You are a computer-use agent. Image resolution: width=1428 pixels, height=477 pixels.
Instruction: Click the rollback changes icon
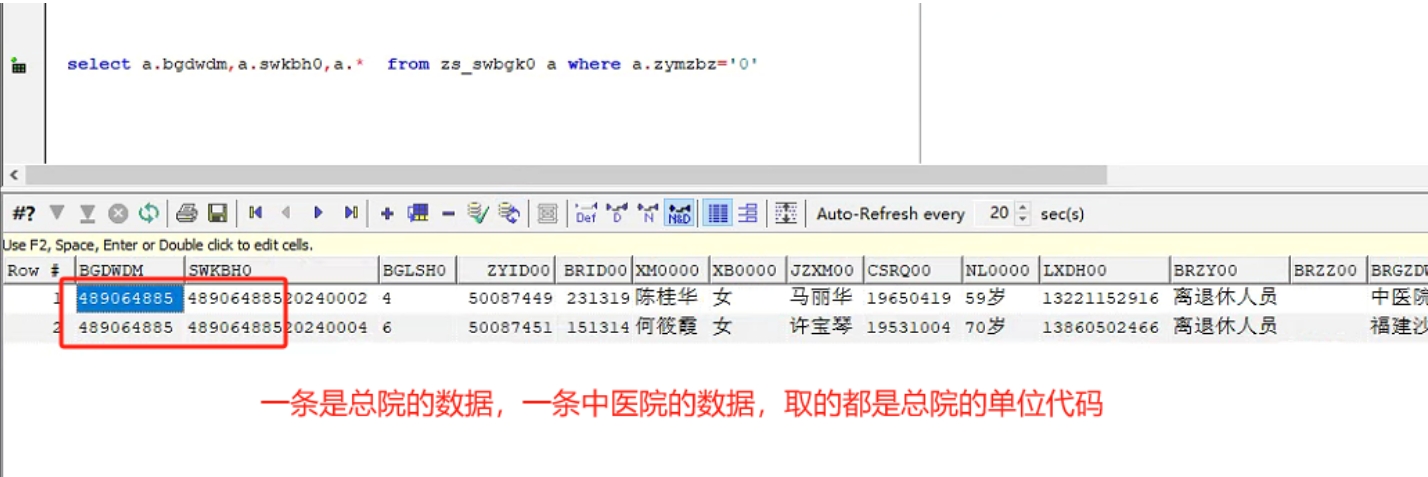pos(509,213)
